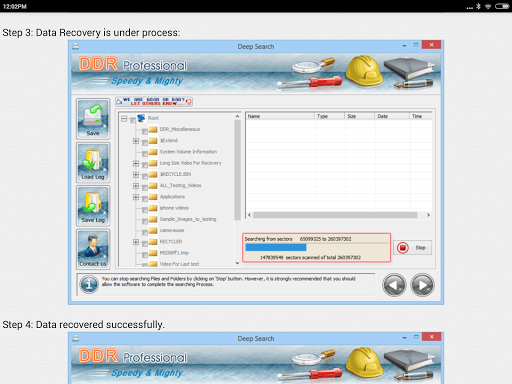Sort by the Size column header
512x384 pixels.
coord(359,116)
